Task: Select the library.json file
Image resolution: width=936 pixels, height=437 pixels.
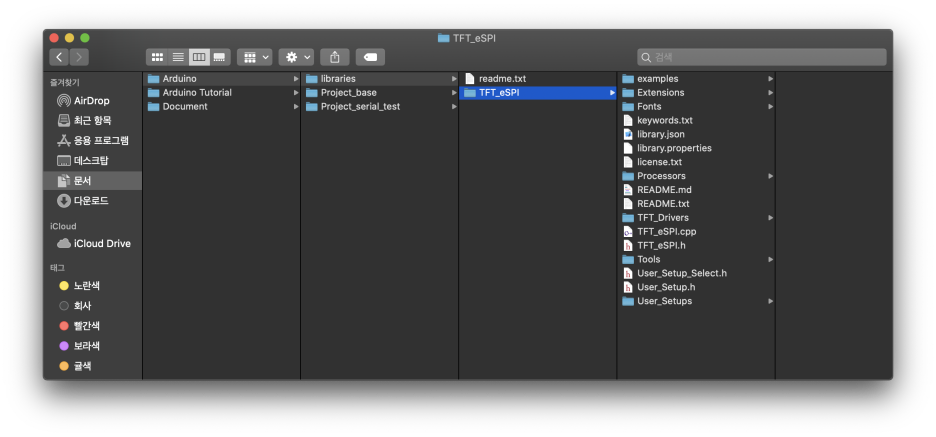Action: tap(696, 134)
